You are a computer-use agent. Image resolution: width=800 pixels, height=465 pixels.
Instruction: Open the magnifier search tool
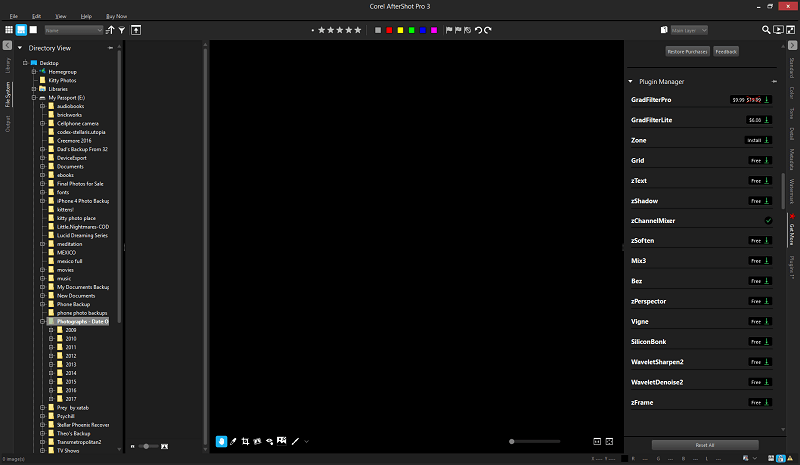[766, 30]
